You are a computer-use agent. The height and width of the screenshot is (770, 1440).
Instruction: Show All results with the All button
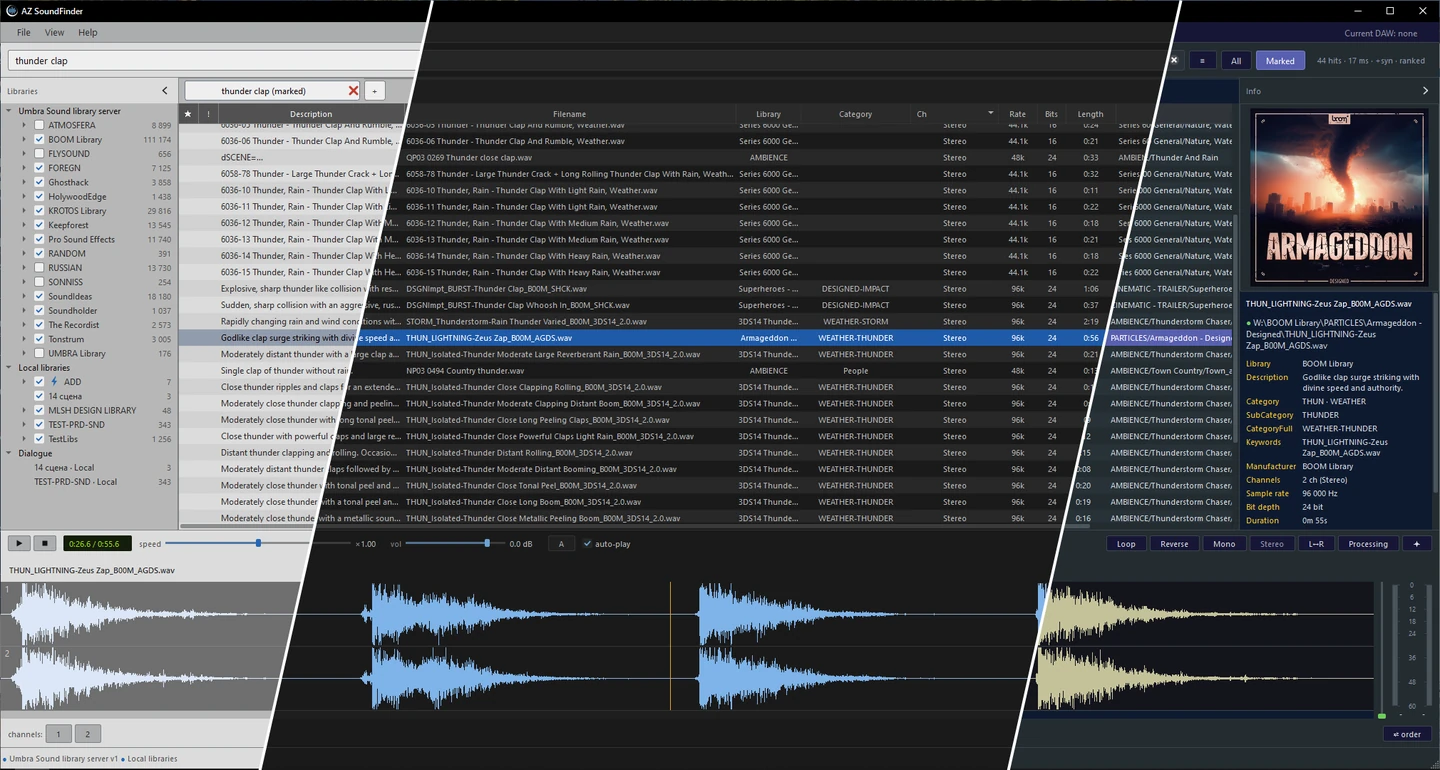click(x=1236, y=61)
